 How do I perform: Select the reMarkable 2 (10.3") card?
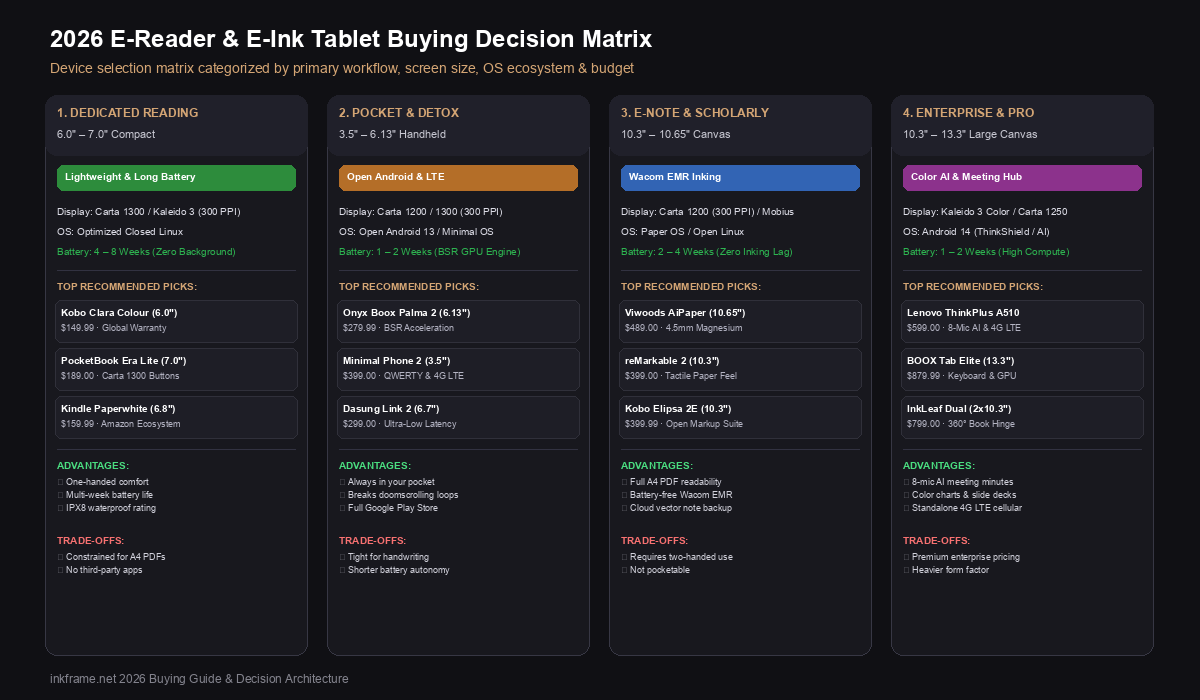tap(740, 369)
